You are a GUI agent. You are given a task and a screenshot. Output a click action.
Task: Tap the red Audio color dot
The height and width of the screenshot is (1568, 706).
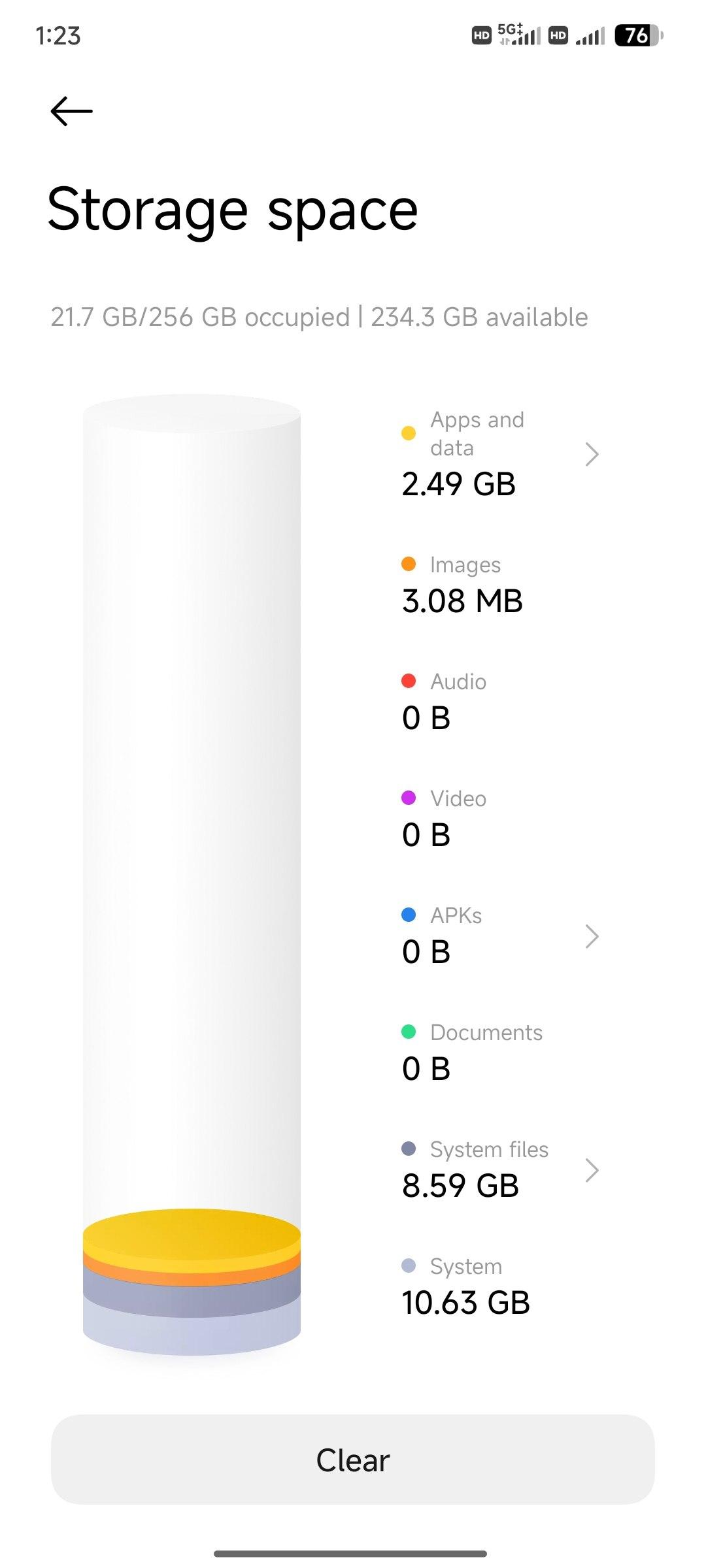point(409,681)
